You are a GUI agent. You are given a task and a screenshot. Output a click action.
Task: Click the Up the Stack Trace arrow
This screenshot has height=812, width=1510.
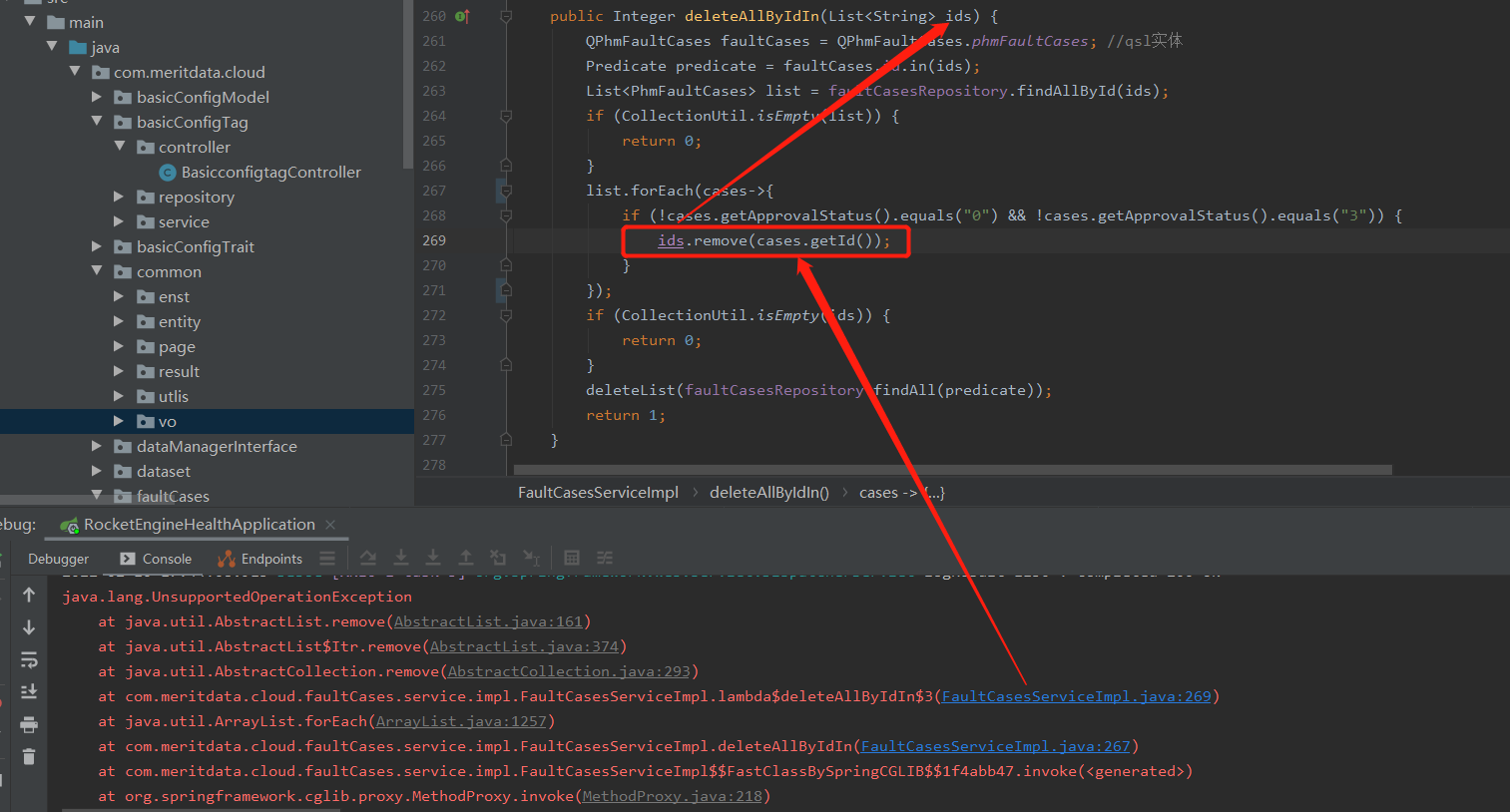point(29,595)
